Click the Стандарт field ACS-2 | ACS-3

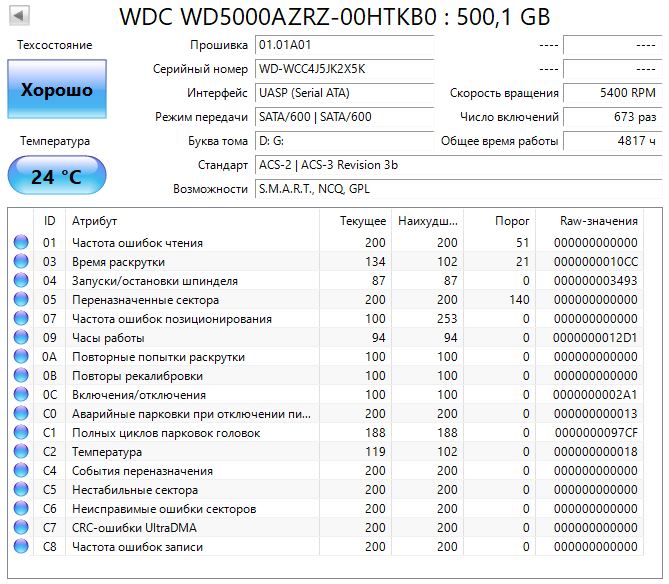pos(459,165)
